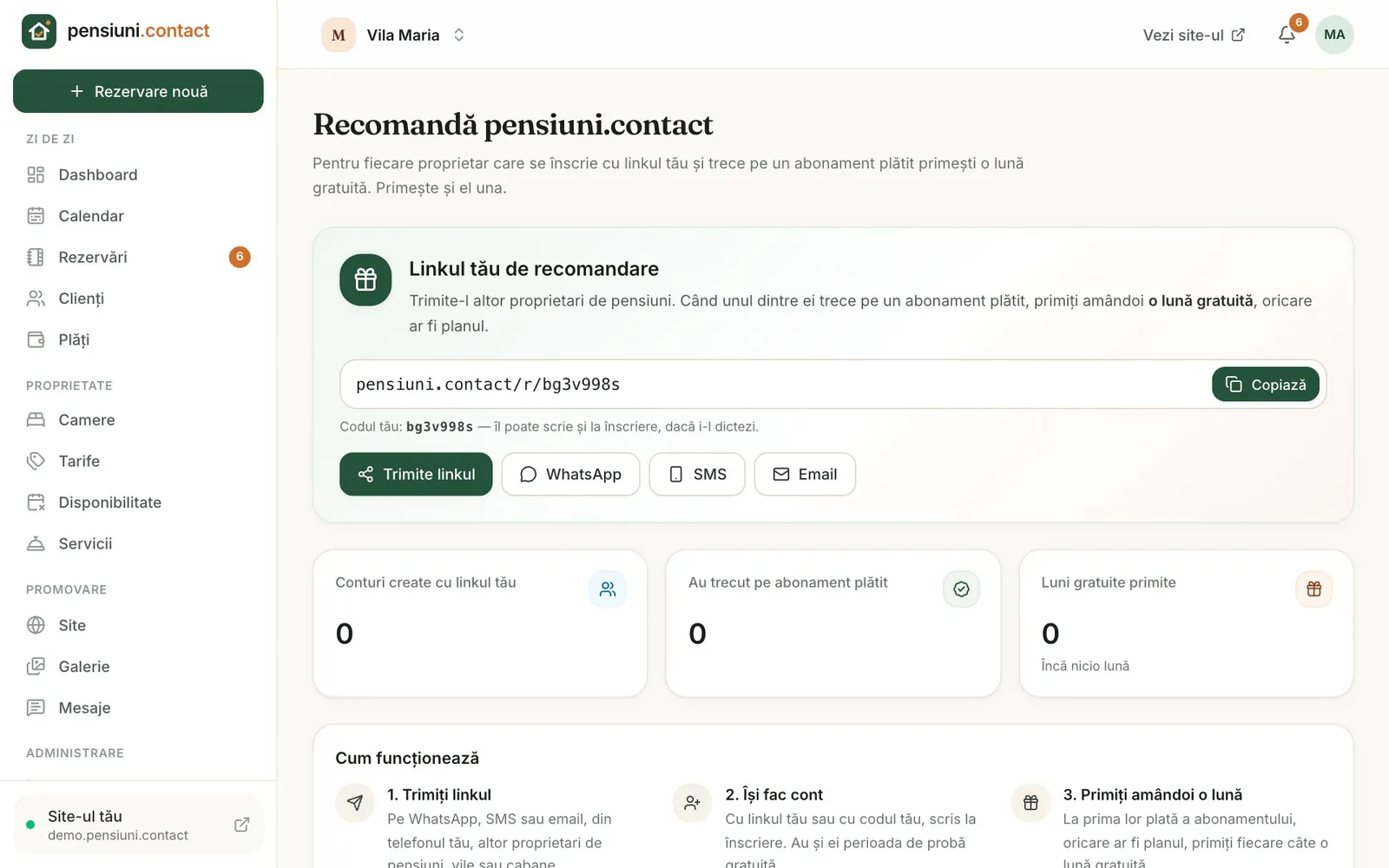The height and width of the screenshot is (868, 1389).
Task: Click the people icon in Conturi create card
Action: tap(608, 589)
